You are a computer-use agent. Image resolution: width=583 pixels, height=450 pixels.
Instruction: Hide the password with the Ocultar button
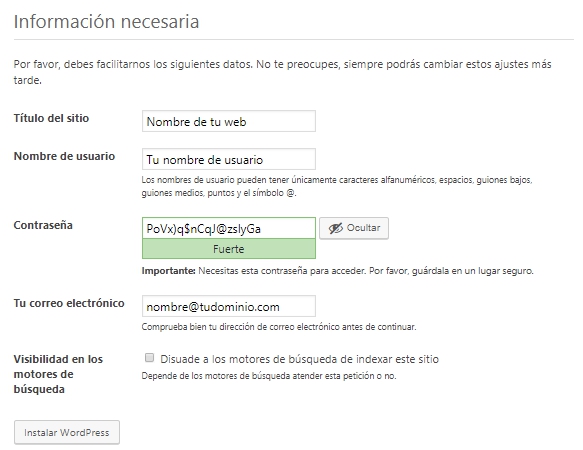(354, 228)
